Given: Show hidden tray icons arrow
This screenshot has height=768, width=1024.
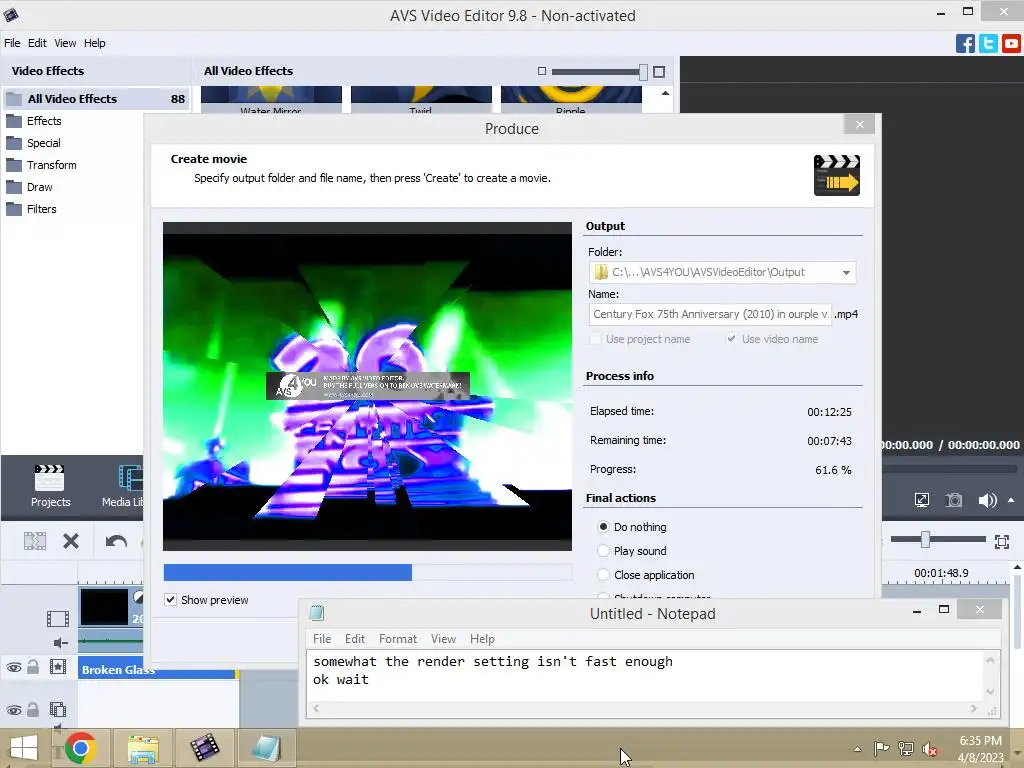Looking at the screenshot, I should click(857, 749).
